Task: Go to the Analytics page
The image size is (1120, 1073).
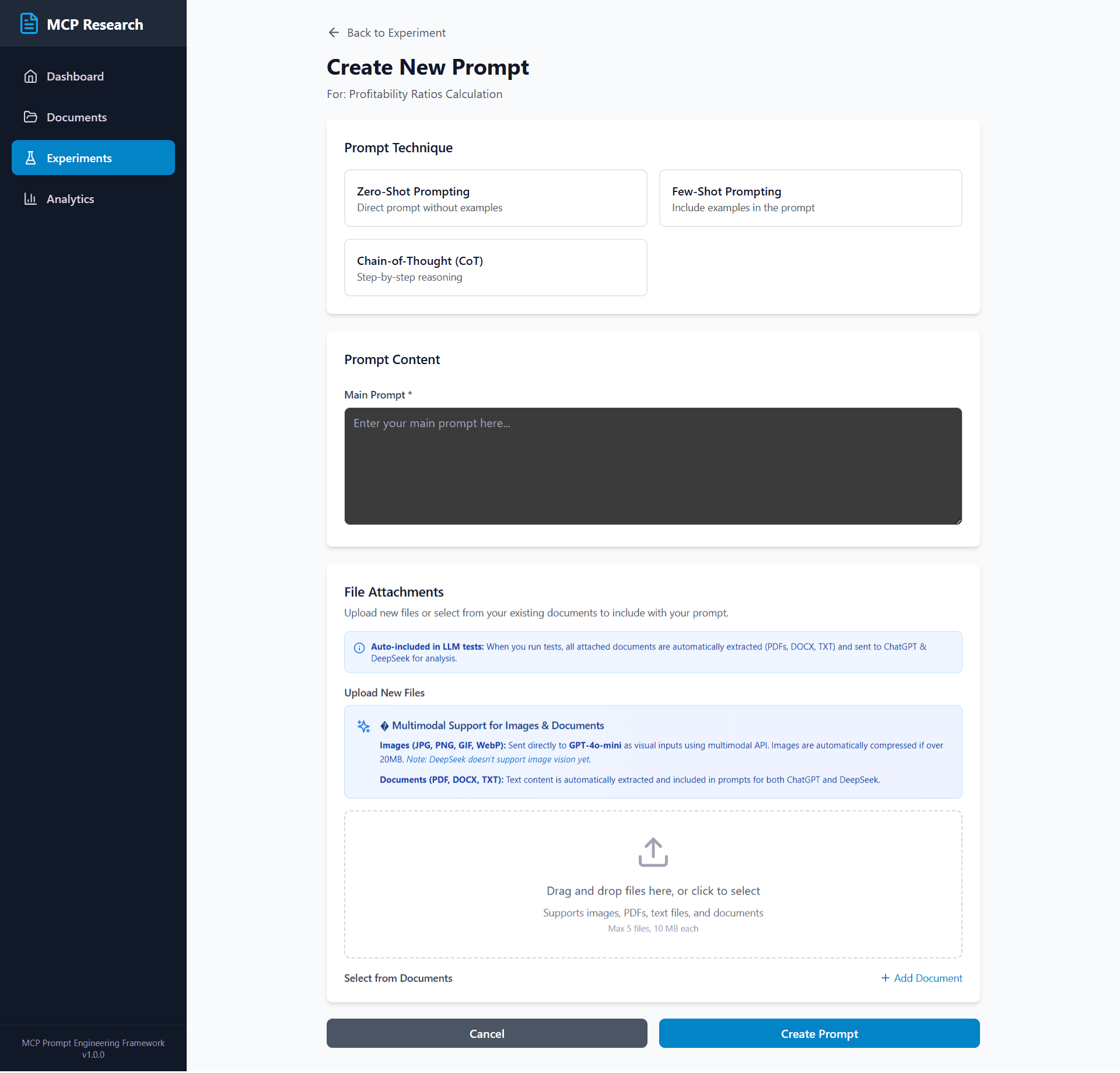Action: pos(70,199)
